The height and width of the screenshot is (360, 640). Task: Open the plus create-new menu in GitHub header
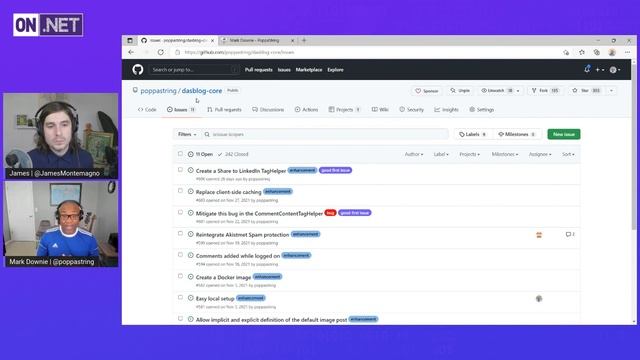(599, 70)
